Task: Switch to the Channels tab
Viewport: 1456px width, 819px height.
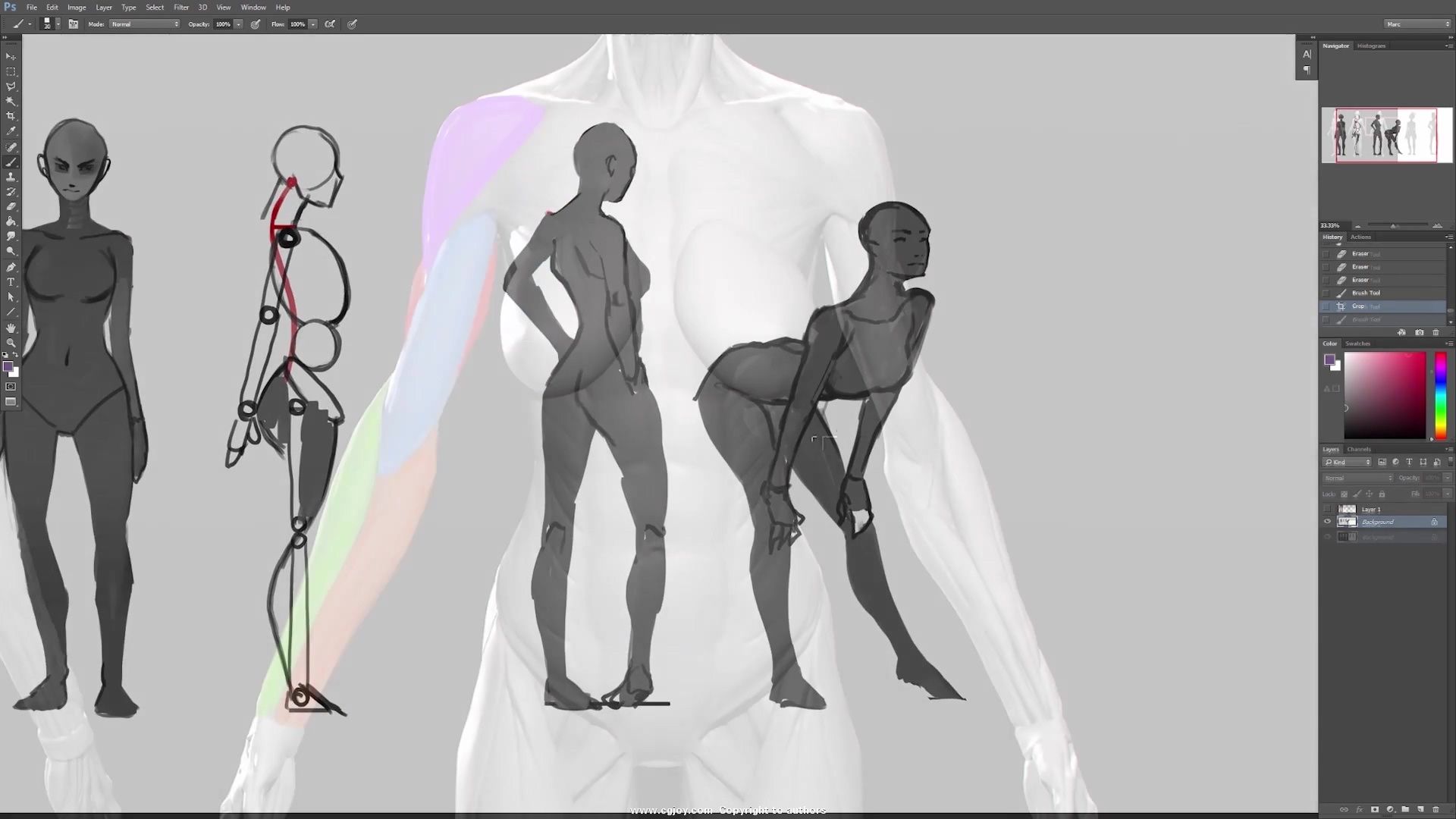Action: click(x=1359, y=450)
